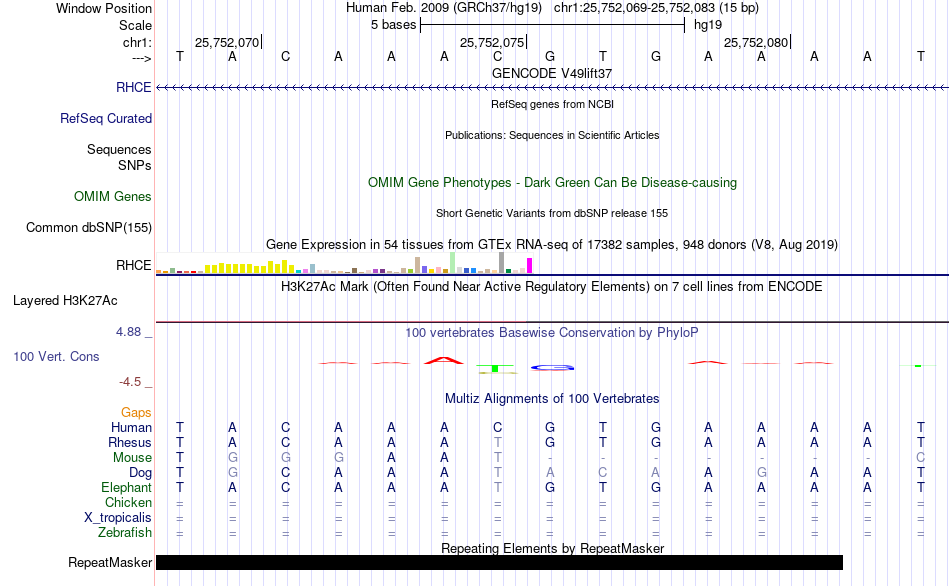Screen dimensions: 950x586
Task: Click the C base in the Mouse row
Action: pyautogui.click(x=920, y=458)
